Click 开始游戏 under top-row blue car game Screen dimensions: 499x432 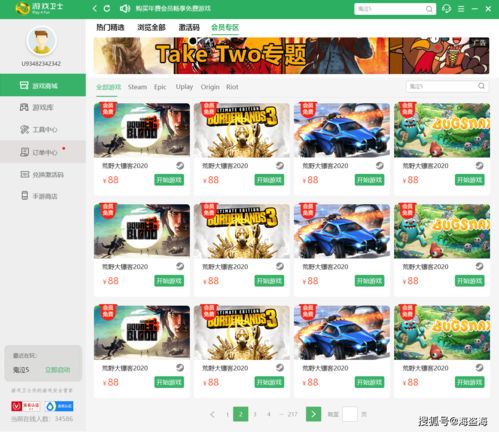pos(369,180)
